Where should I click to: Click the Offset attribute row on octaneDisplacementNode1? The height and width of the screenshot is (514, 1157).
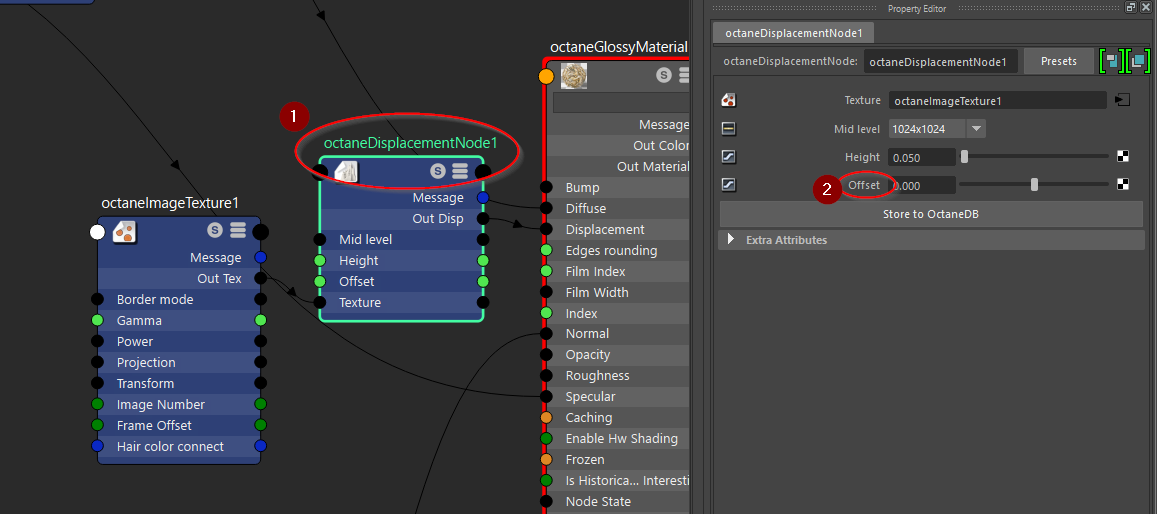401,282
